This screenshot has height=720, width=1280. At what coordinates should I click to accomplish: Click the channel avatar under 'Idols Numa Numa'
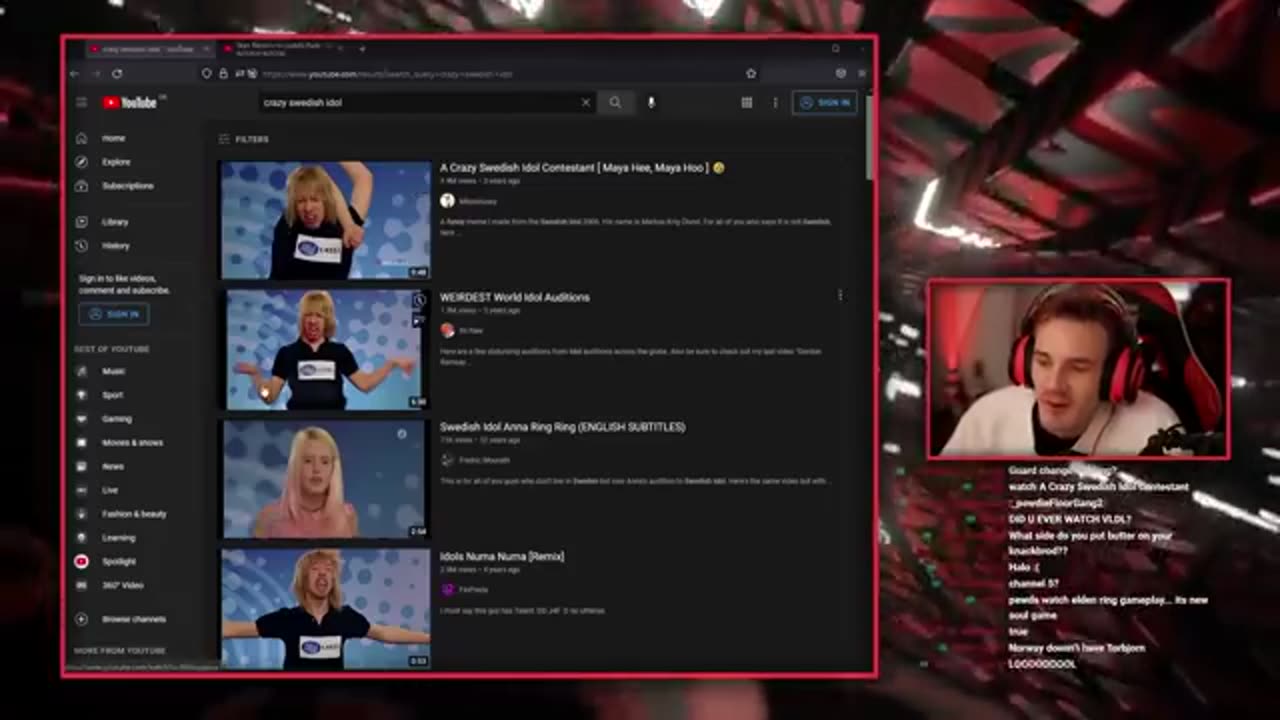click(x=447, y=589)
